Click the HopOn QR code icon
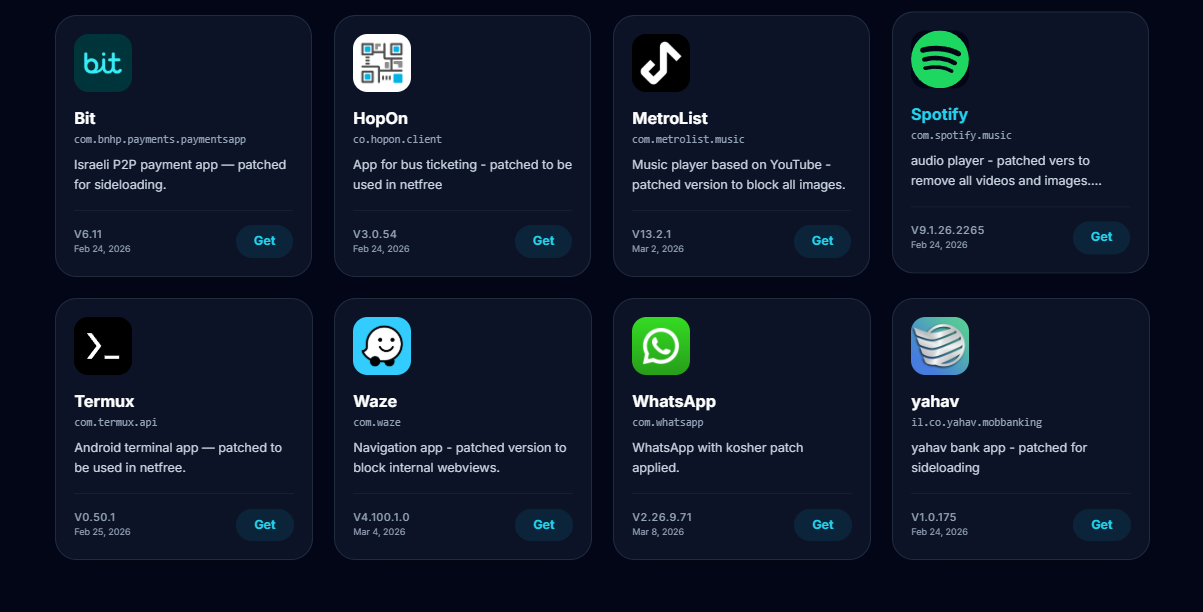This screenshot has height=612, width=1203. [x=382, y=63]
